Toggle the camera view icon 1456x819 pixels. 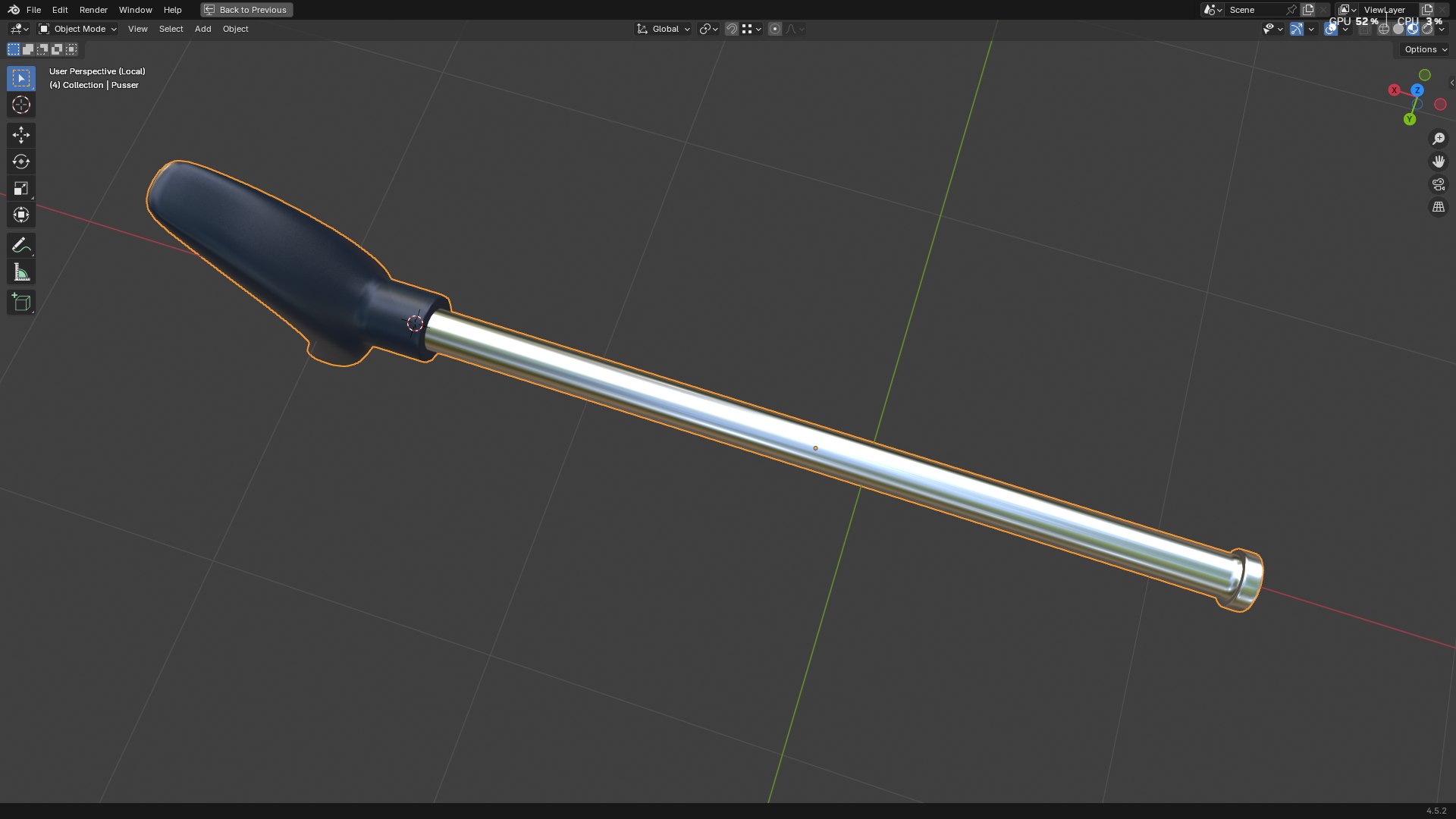pyautogui.click(x=1439, y=184)
